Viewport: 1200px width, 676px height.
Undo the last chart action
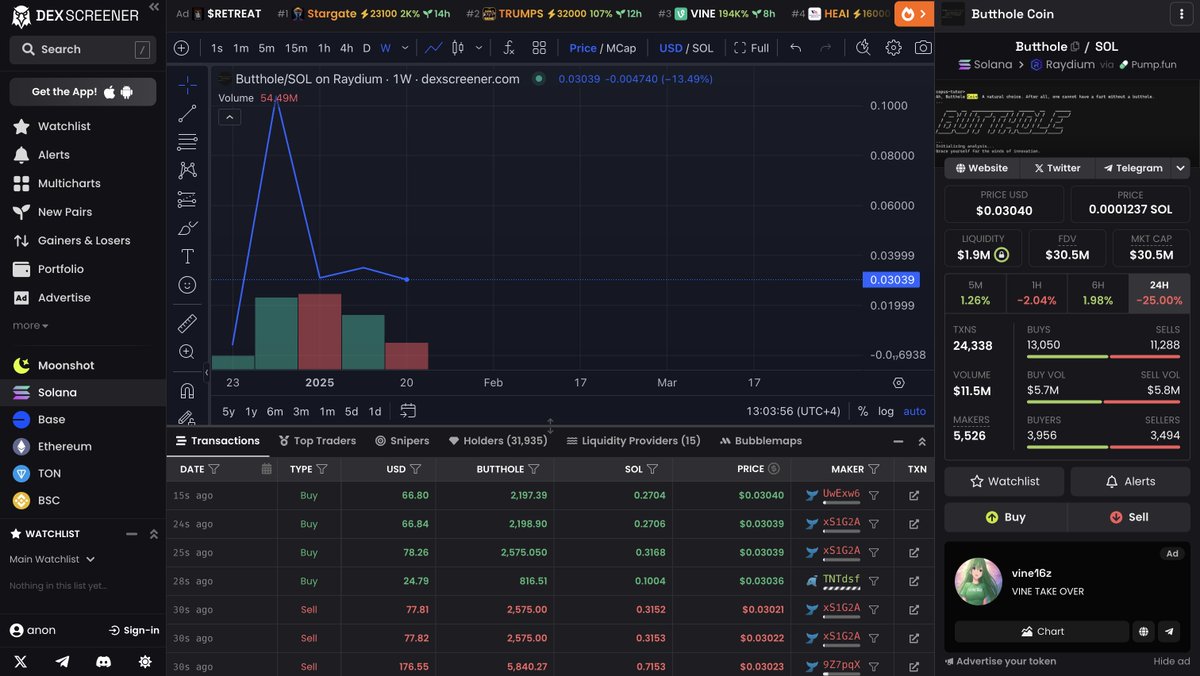[x=796, y=48]
